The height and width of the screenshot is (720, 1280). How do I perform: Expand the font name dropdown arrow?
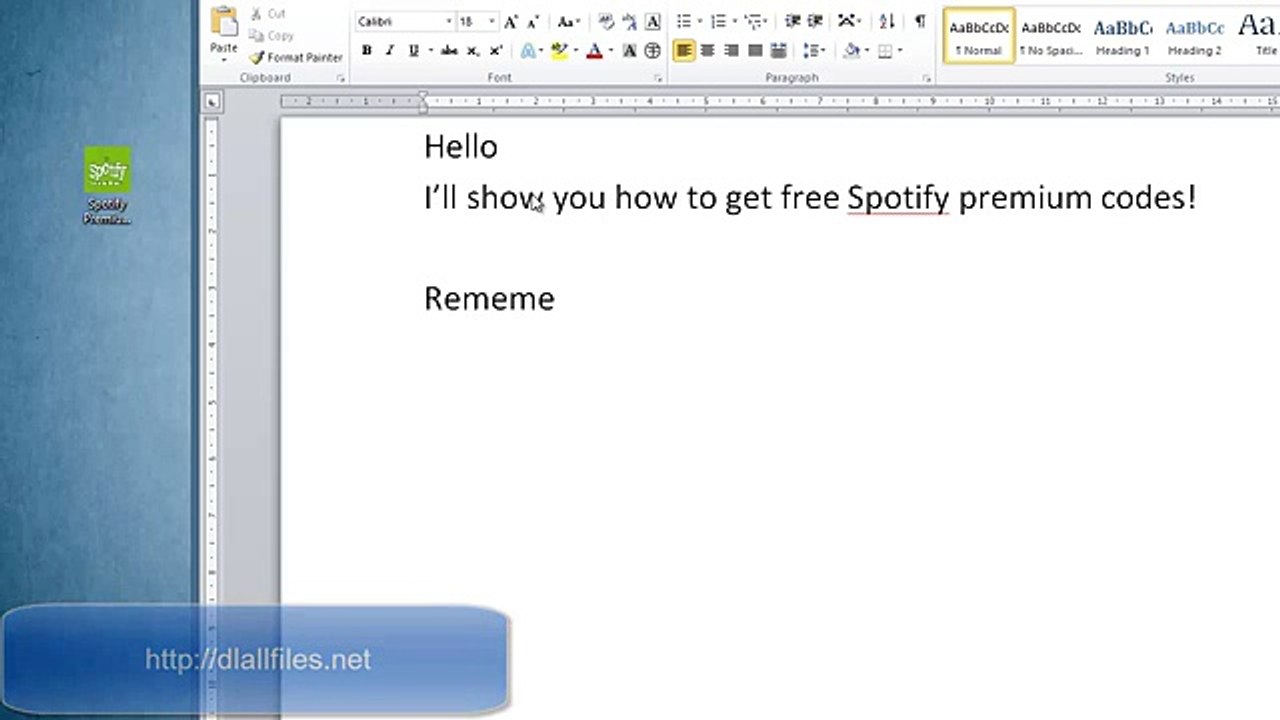point(449,21)
